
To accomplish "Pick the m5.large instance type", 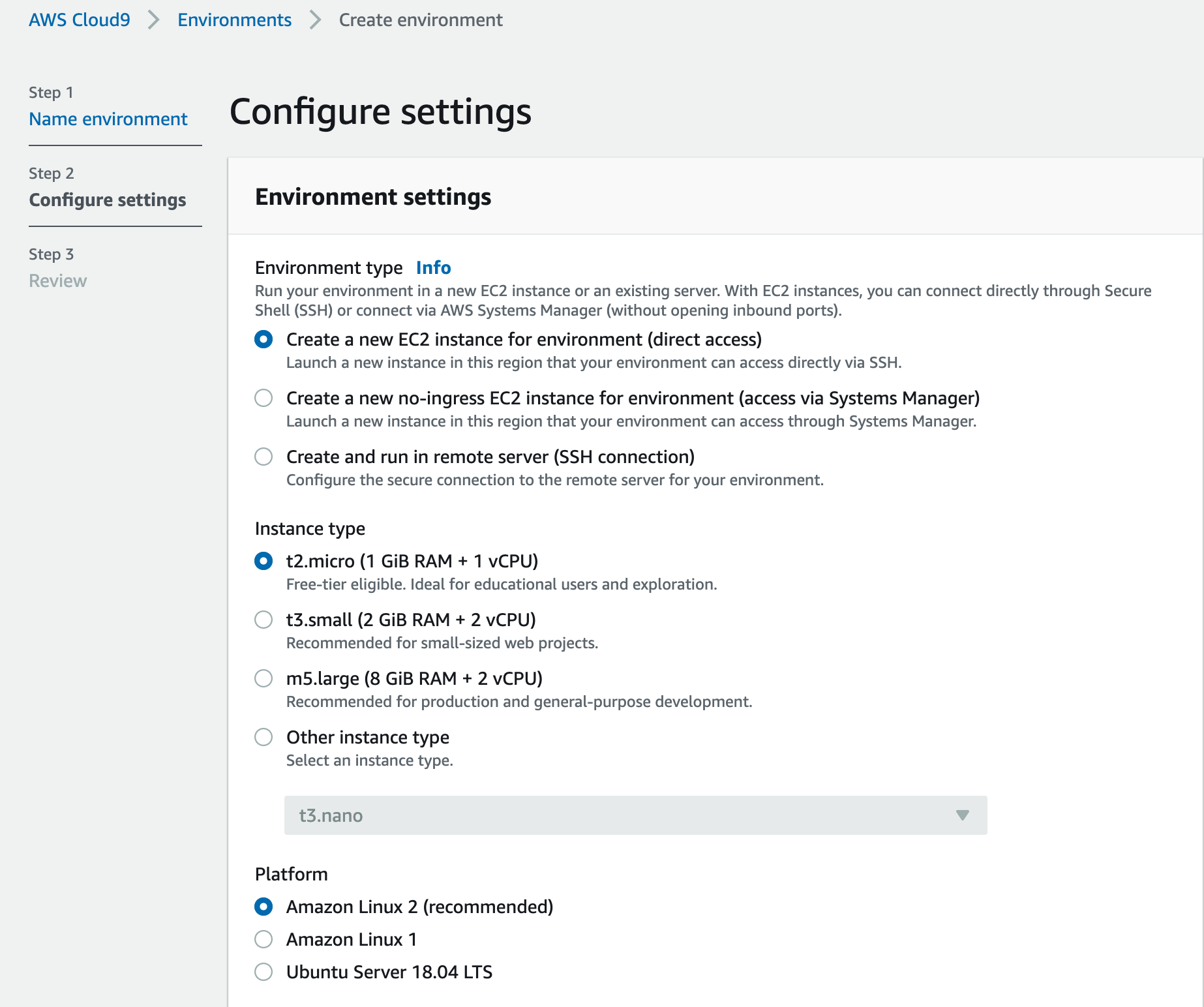I will pyautogui.click(x=263, y=678).
